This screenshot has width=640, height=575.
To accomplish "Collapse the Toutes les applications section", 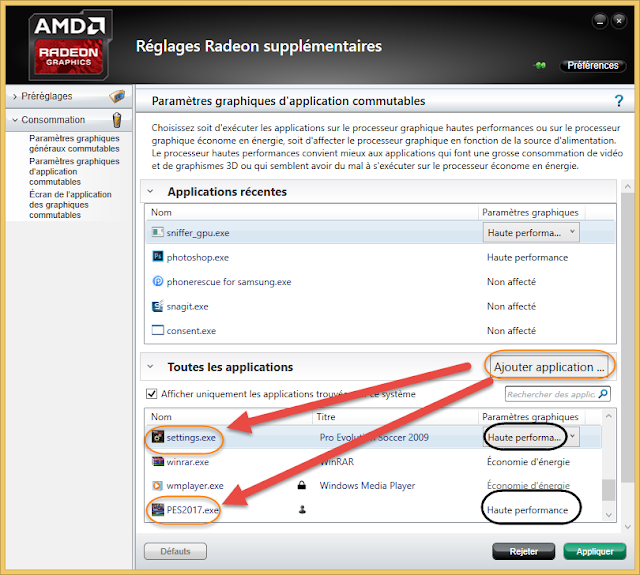I will point(150,366).
